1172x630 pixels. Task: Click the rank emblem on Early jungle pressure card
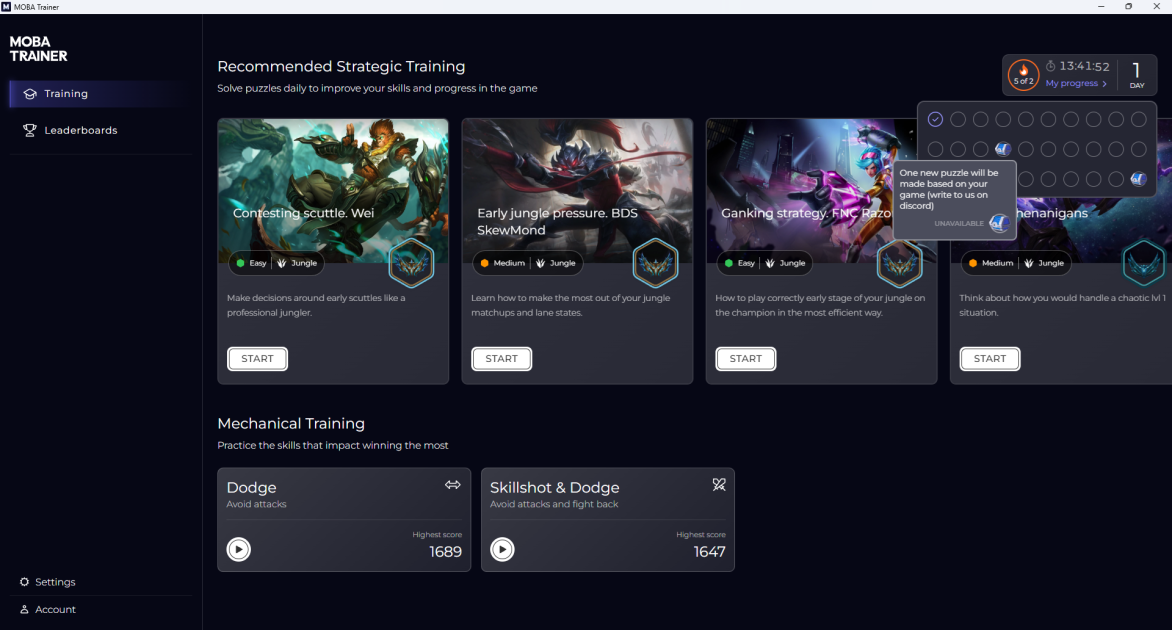656,263
